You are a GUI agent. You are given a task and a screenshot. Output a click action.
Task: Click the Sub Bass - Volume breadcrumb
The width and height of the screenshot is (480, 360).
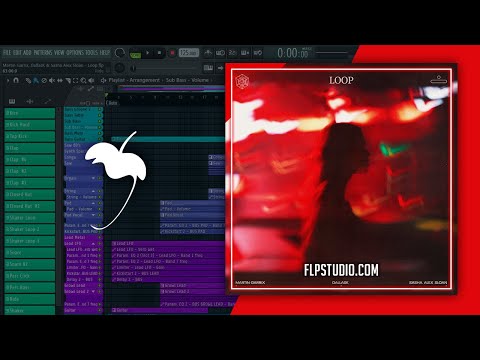[187, 80]
